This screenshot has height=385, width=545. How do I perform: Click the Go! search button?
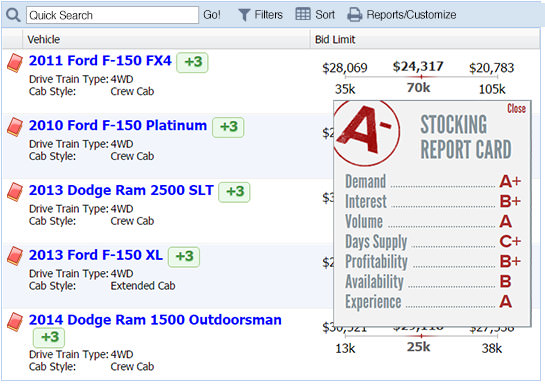click(212, 15)
